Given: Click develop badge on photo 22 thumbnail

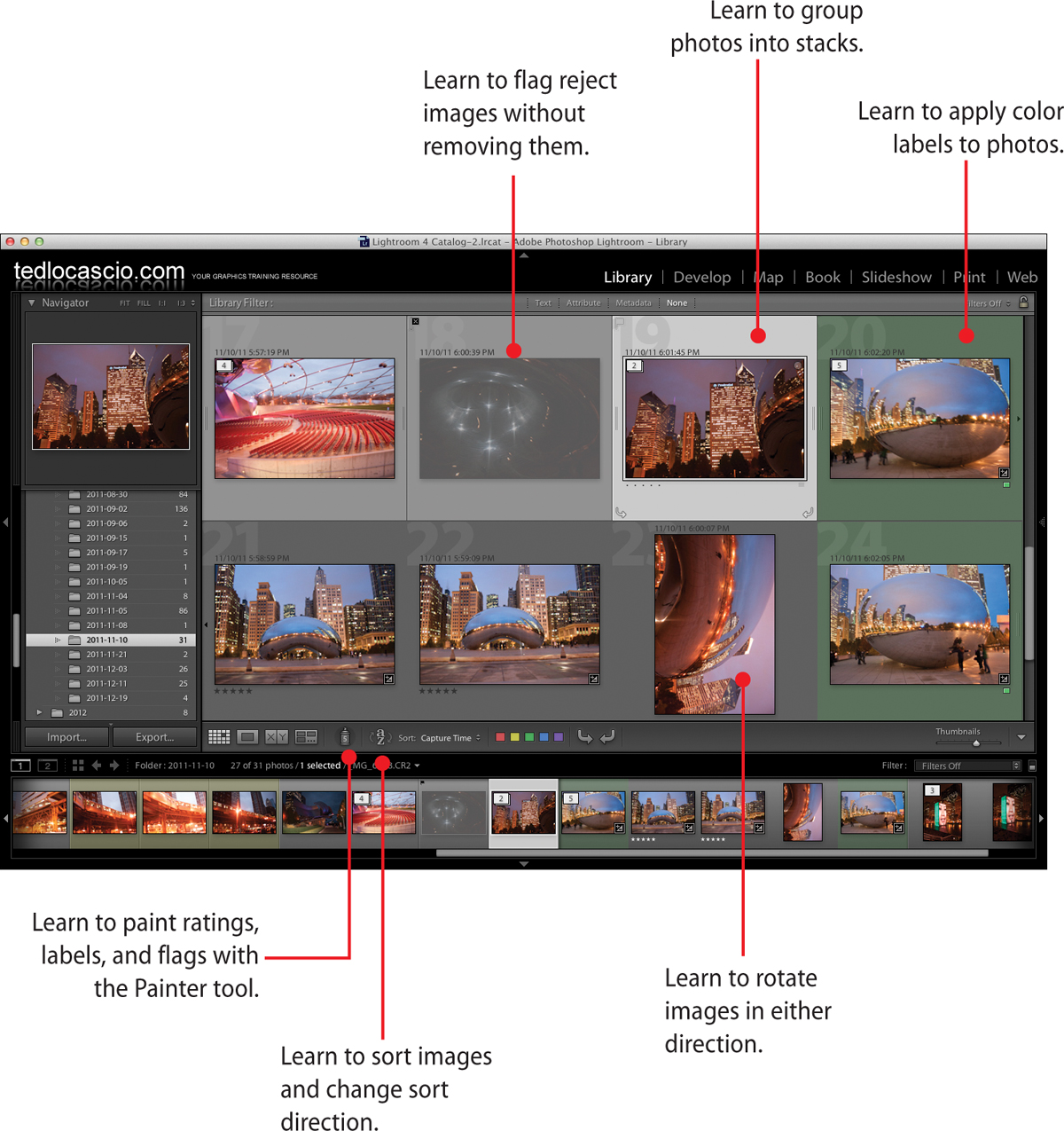Looking at the screenshot, I should [593, 679].
